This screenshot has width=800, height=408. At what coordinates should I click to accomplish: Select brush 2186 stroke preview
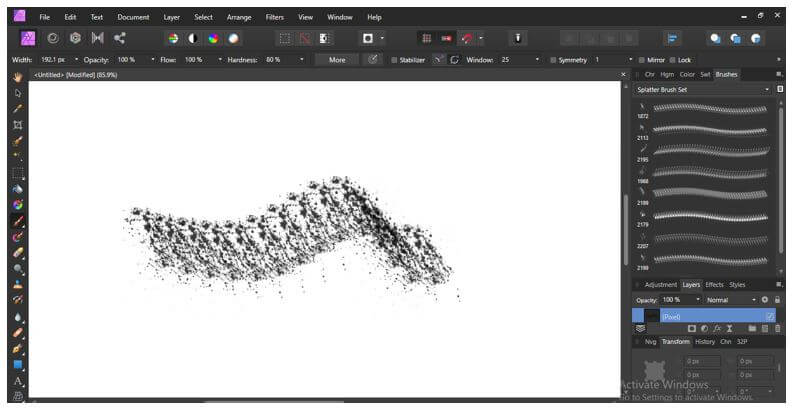pyautogui.click(x=710, y=194)
